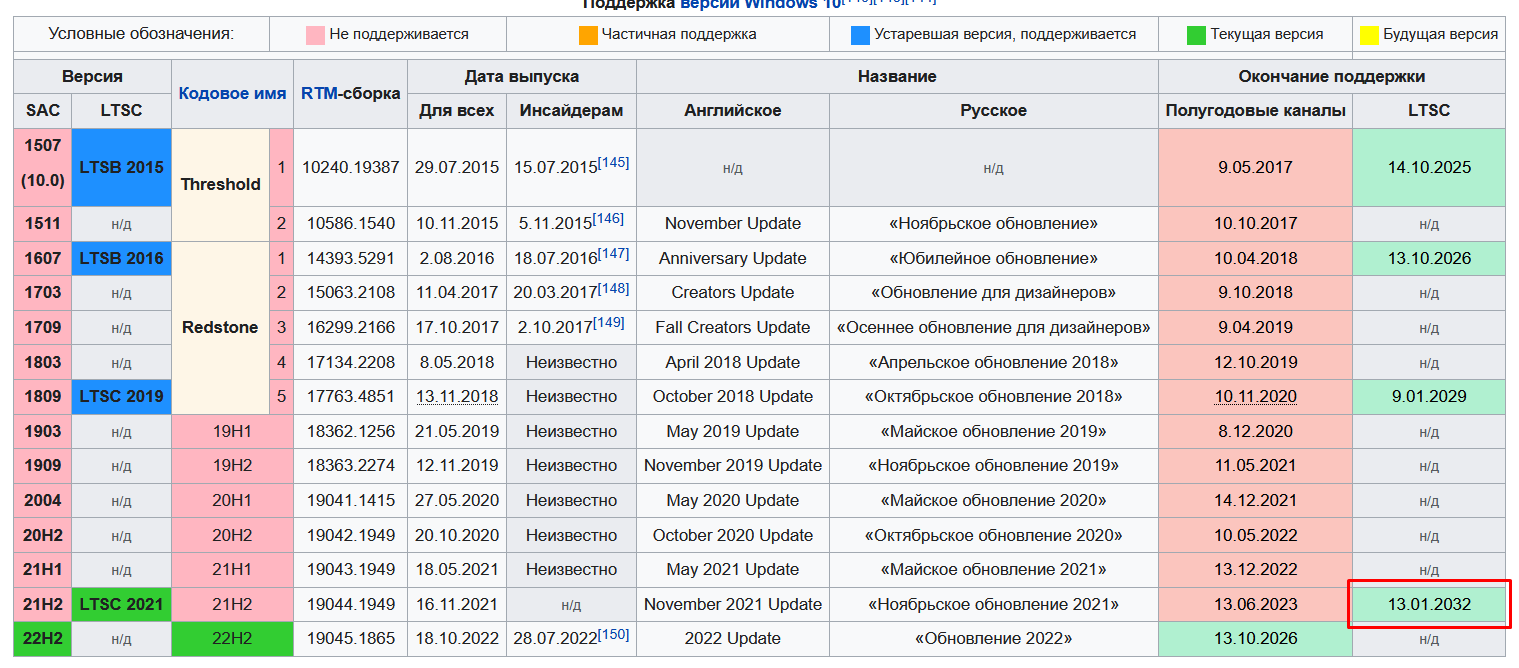Click the blue Устаревшая версия legend swatch
Screen dimensions: 1519x668
tap(860, 35)
